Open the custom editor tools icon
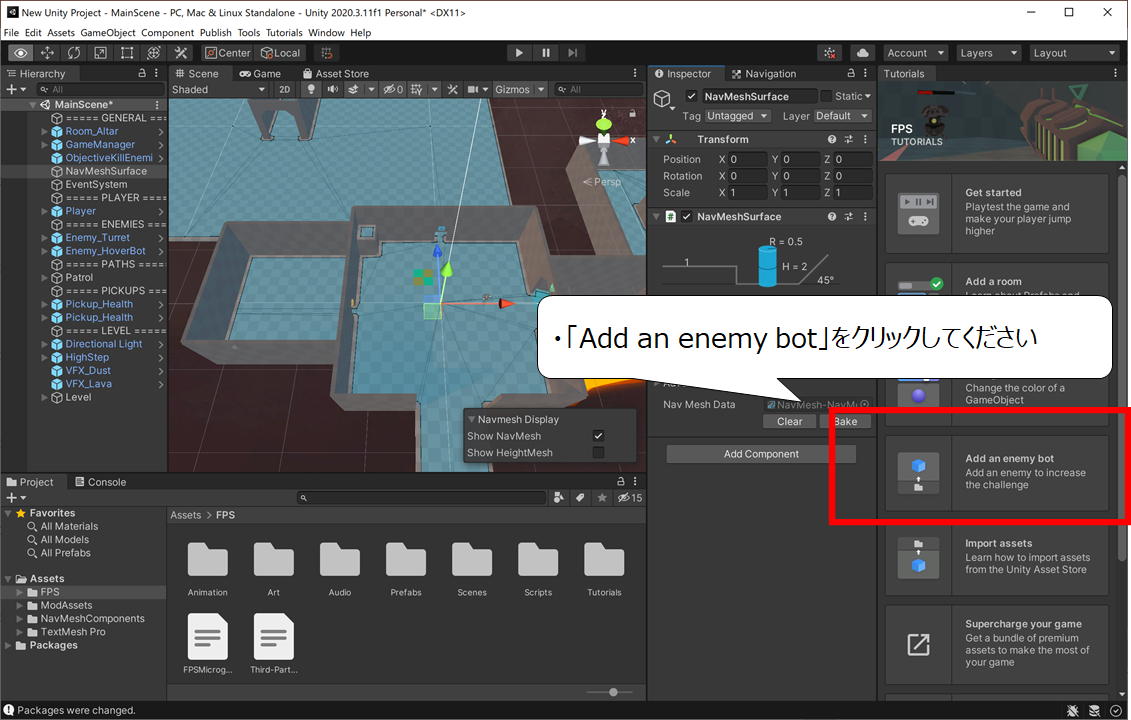The height and width of the screenshot is (720, 1131). [x=180, y=53]
